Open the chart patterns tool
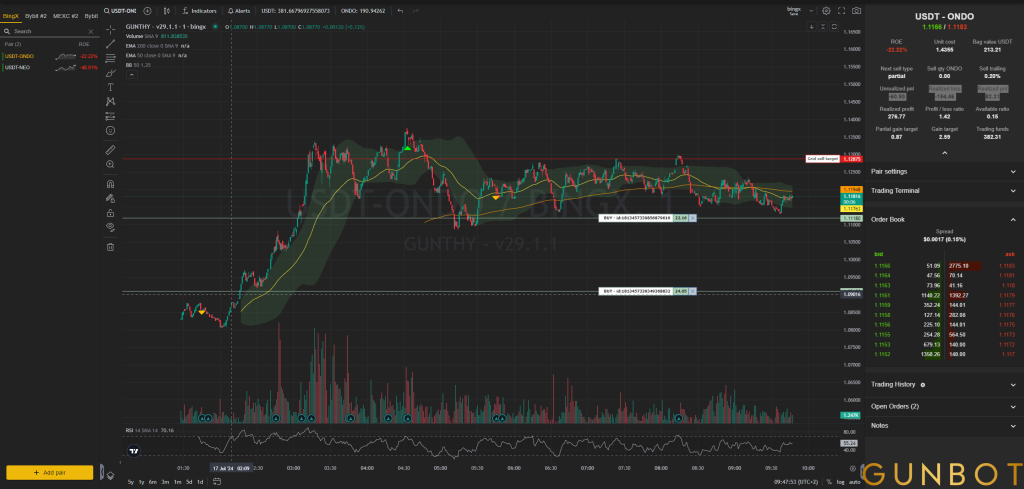This screenshot has width=1024, height=489. pyautogui.click(x=110, y=101)
